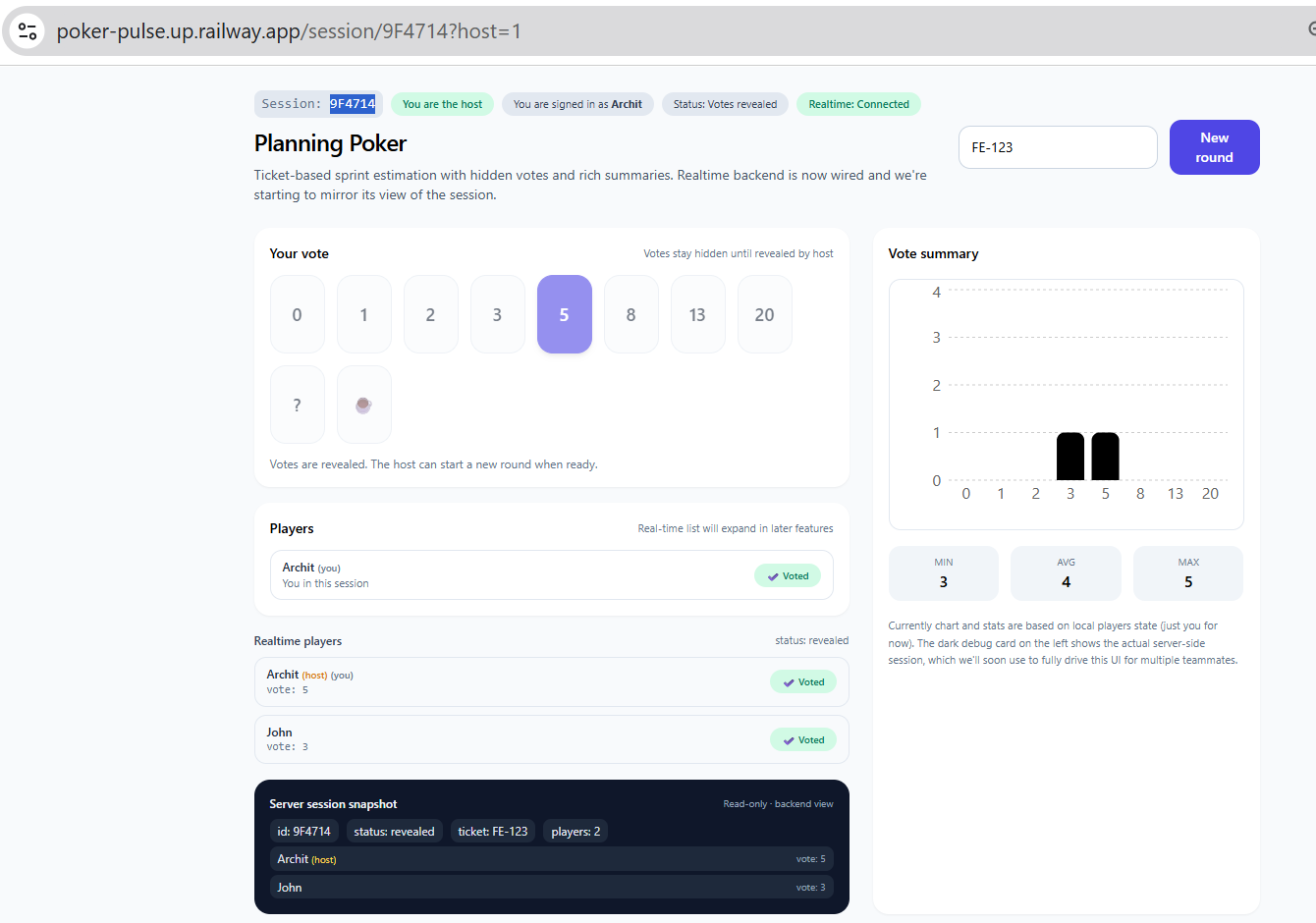Image resolution: width=1316 pixels, height=923 pixels.
Task: Vote 1 in Your vote cards
Action: (x=363, y=314)
